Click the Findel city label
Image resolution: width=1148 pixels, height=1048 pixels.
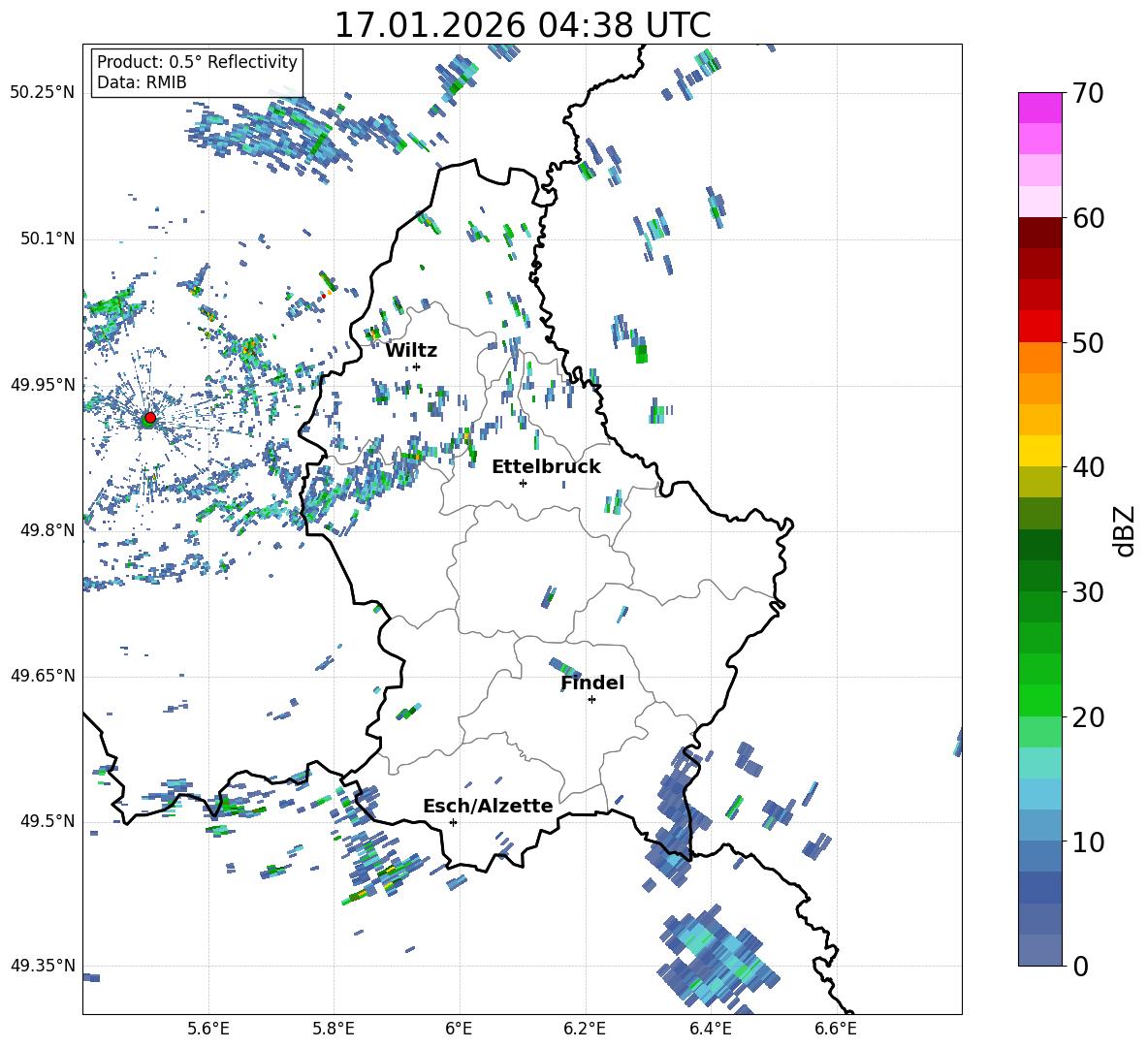point(592,683)
